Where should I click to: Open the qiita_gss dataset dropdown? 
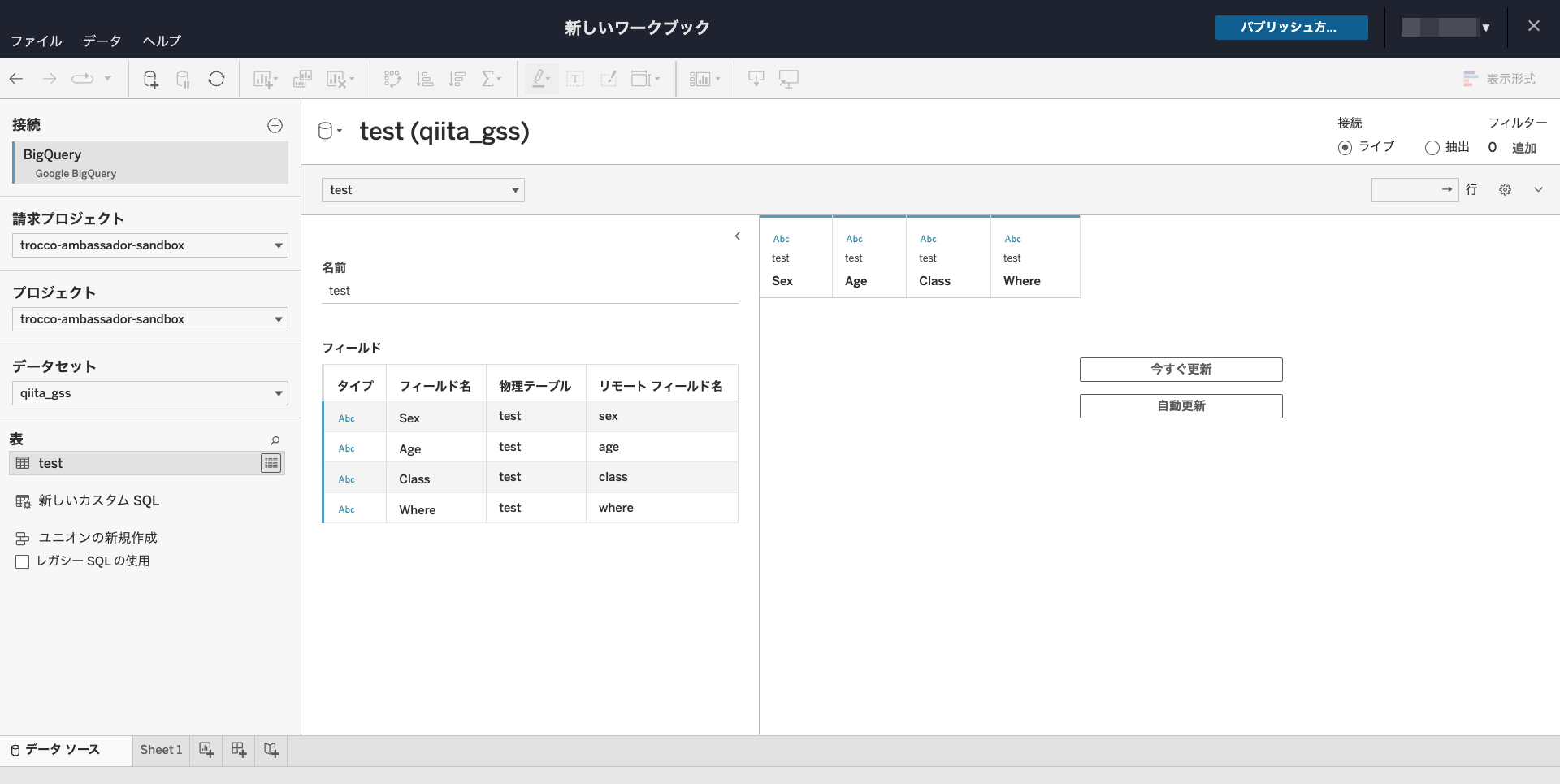150,393
